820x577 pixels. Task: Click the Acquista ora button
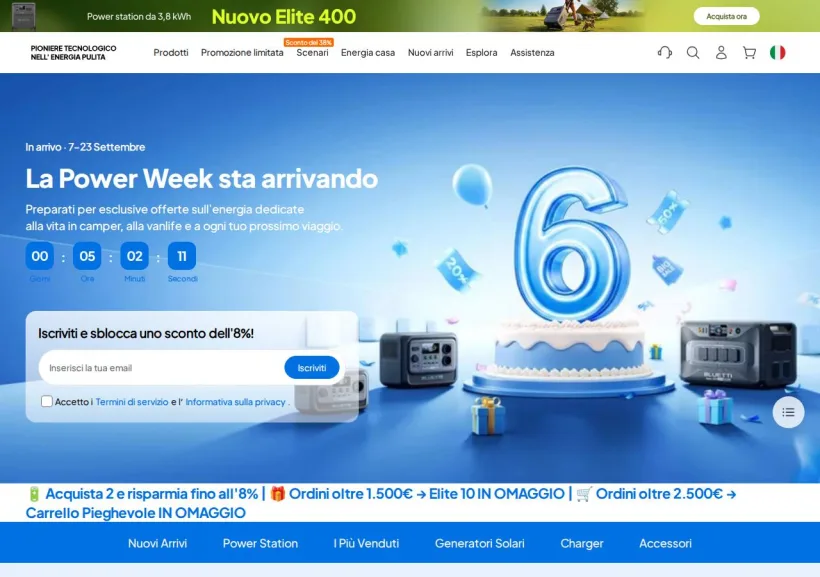(x=726, y=16)
